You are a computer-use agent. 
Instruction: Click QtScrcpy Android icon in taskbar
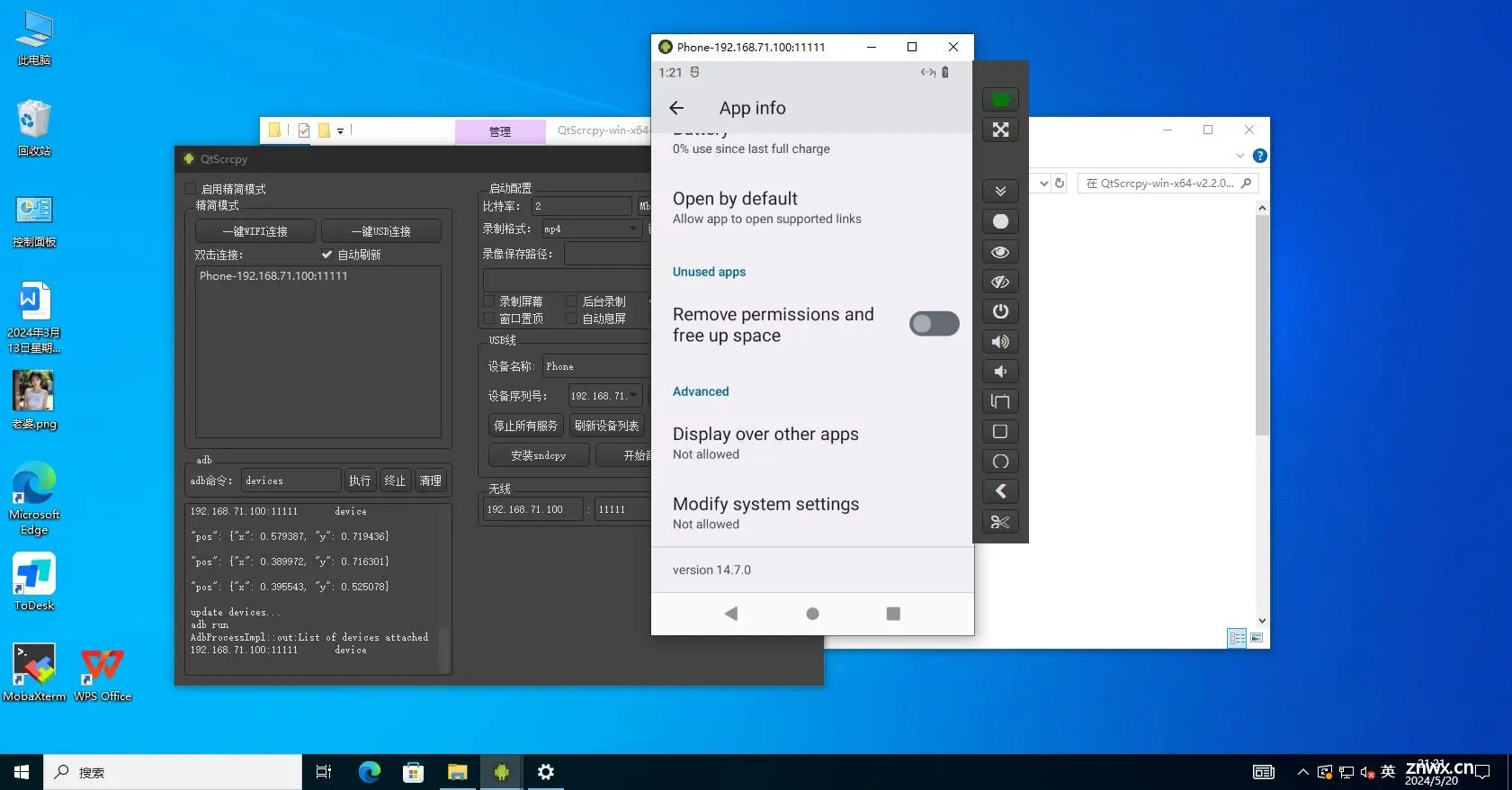click(501, 771)
